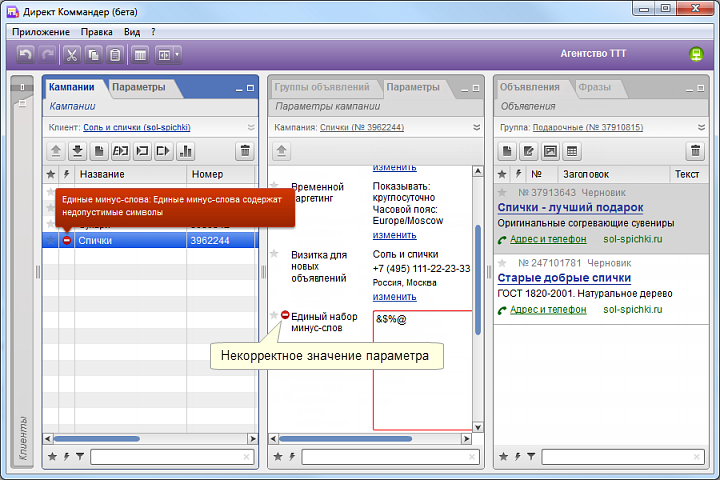Maximize the Кампании panel
Screen dimensions: 720x480
[250, 88]
